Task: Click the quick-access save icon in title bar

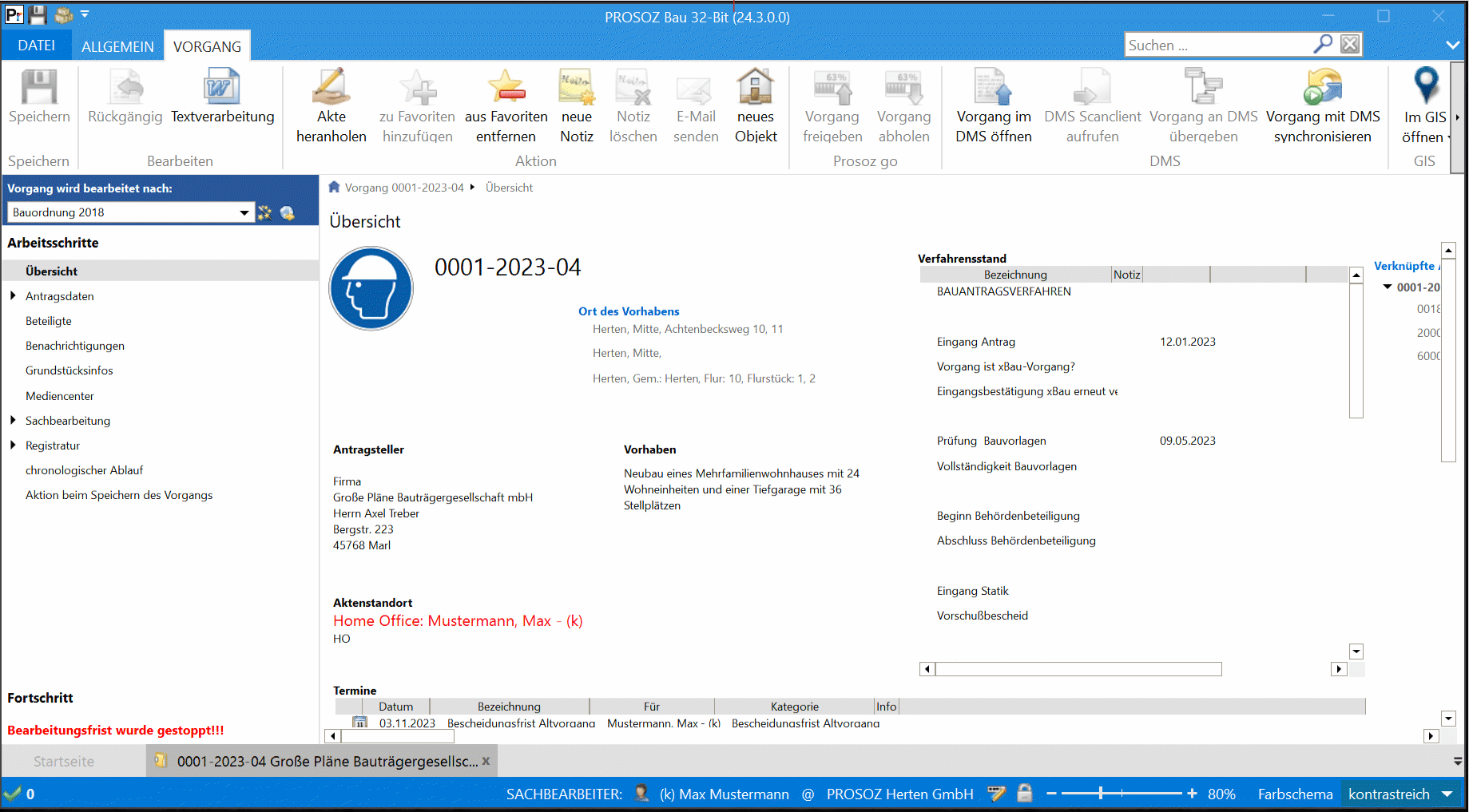Action: pyautogui.click(x=38, y=15)
